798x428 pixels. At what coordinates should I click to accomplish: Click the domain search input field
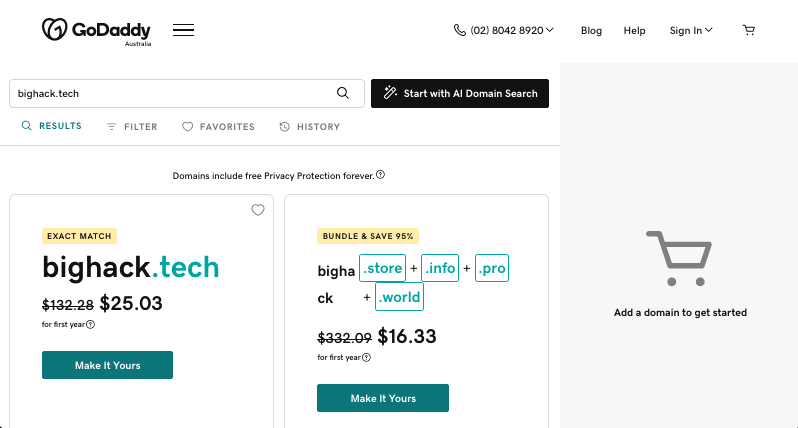[x=170, y=93]
